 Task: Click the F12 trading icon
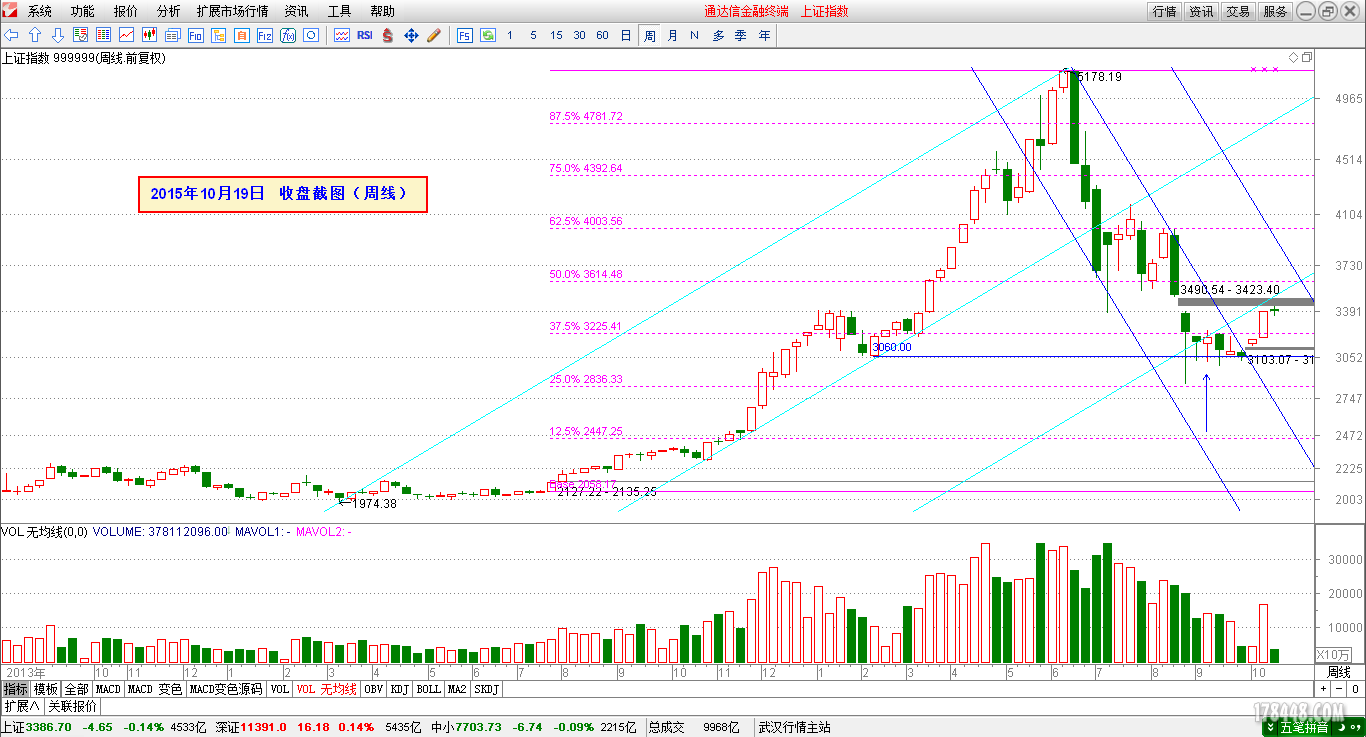(265, 35)
